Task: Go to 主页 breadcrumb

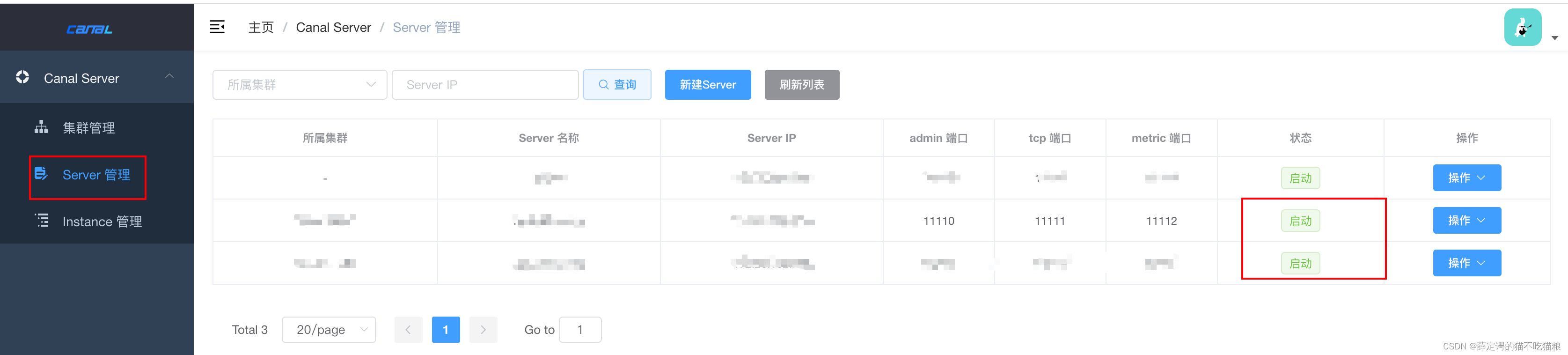Action: click(x=261, y=28)
